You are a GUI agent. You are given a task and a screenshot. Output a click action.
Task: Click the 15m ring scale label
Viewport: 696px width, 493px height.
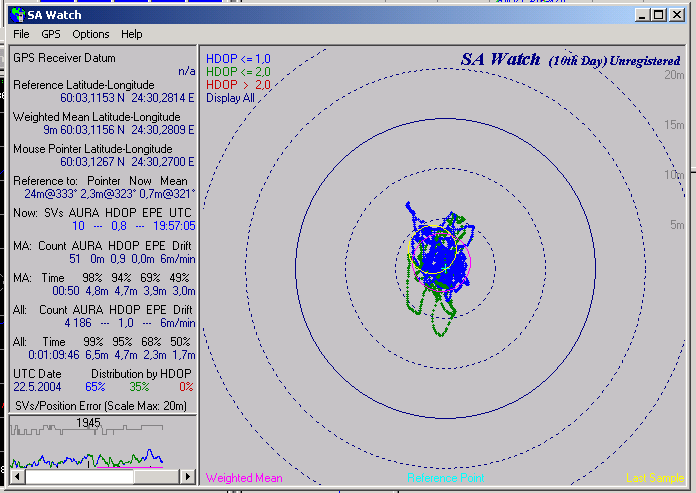[674, 125]
